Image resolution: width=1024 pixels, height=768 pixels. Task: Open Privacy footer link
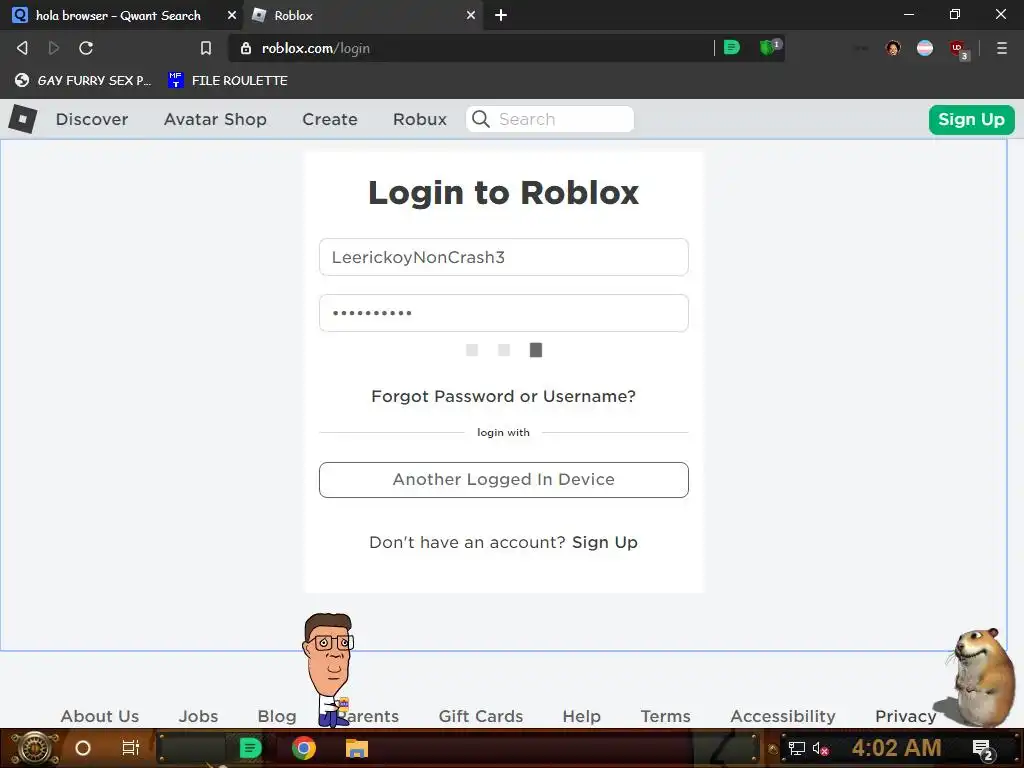(905, 716)
